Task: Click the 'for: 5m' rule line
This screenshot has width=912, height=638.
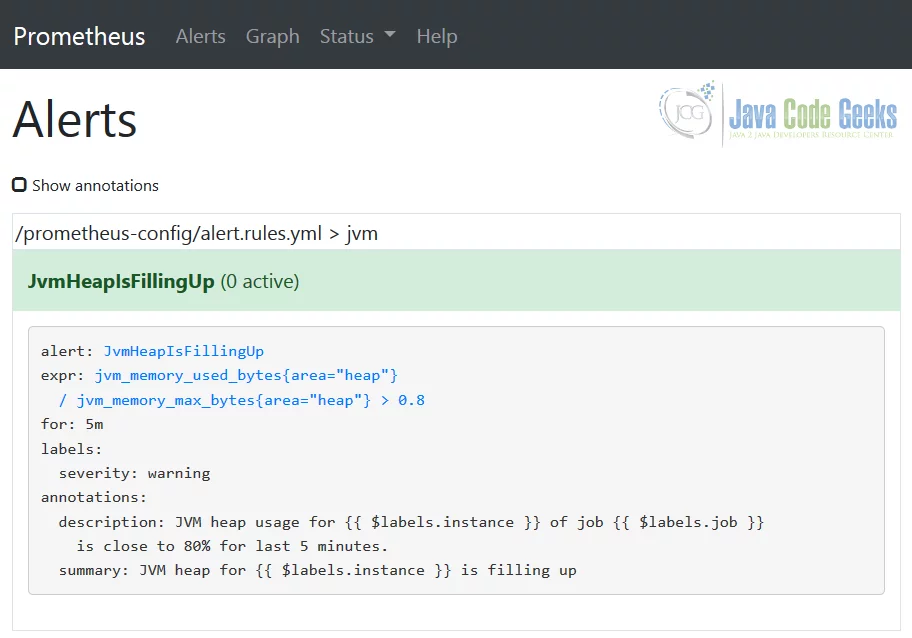Action: [x=72, y=424]
